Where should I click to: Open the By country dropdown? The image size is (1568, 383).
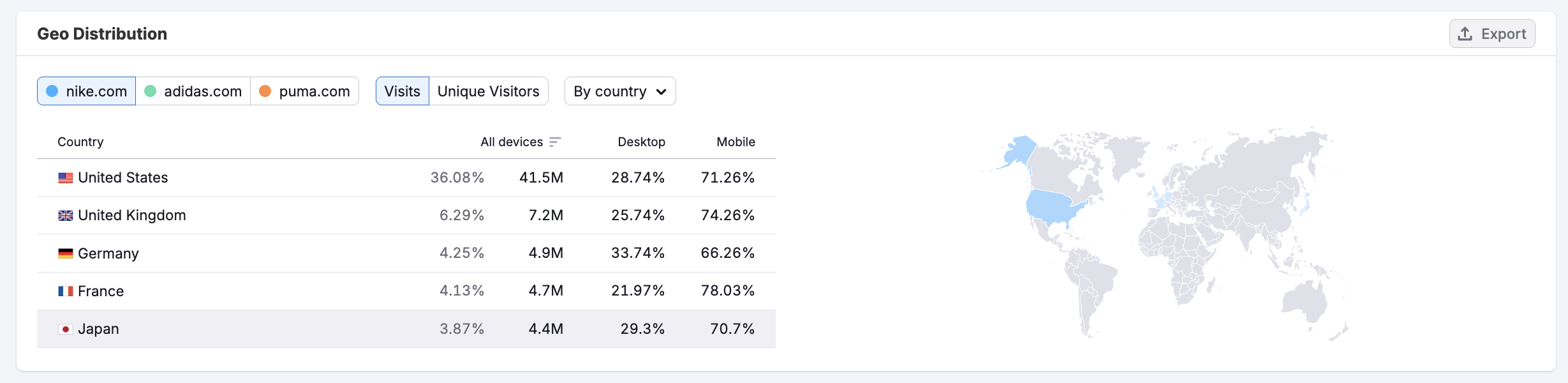(x=619, y=91)
